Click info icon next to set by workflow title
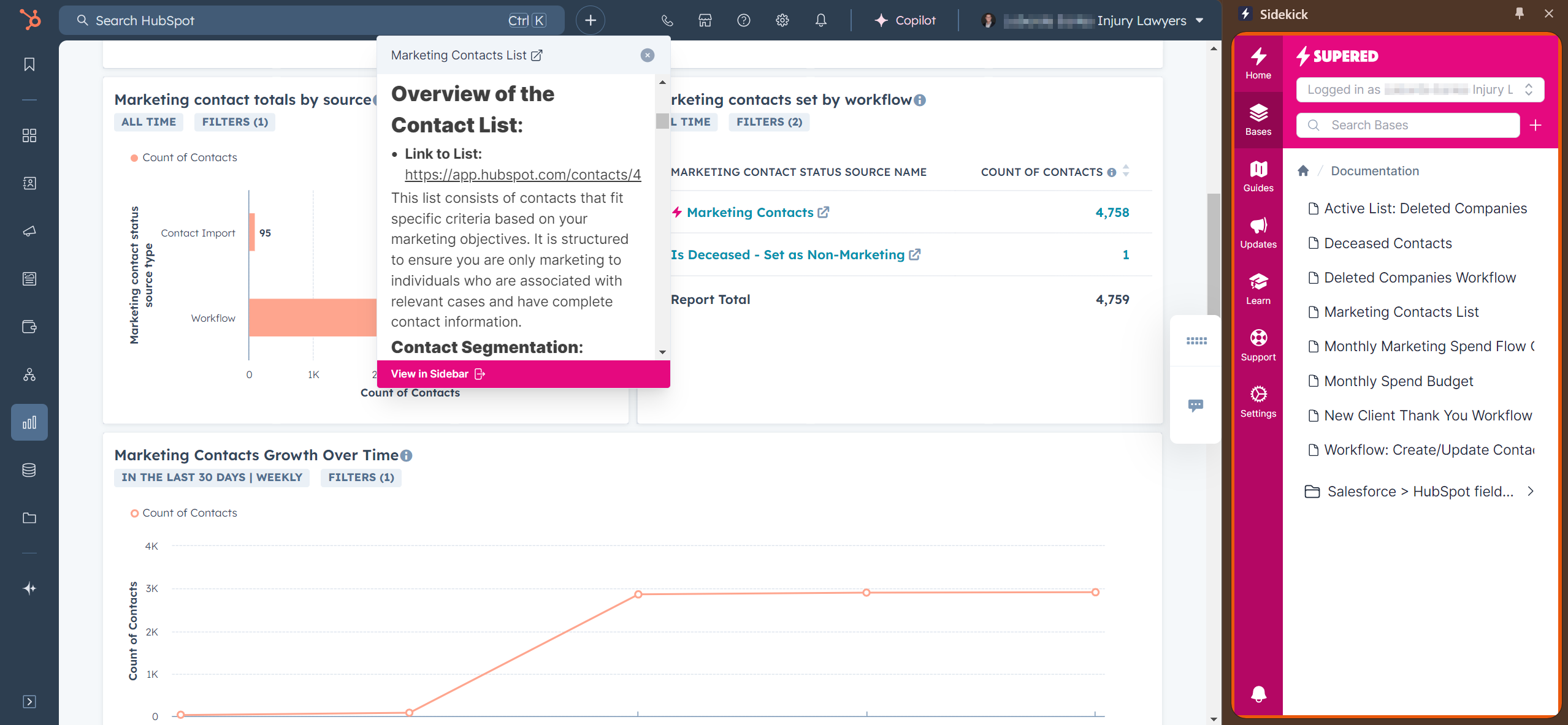The image size is (1568, 725). tap(920, 100)
